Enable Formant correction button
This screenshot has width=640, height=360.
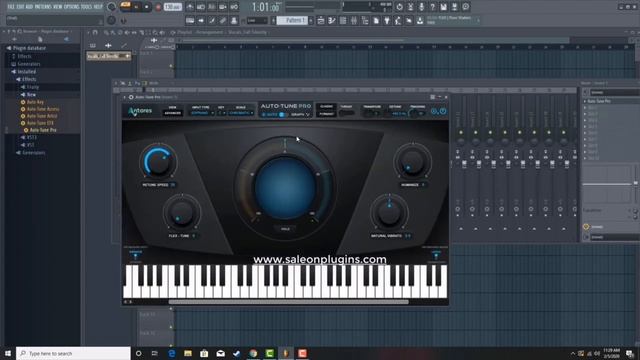(x=326, y=114)
